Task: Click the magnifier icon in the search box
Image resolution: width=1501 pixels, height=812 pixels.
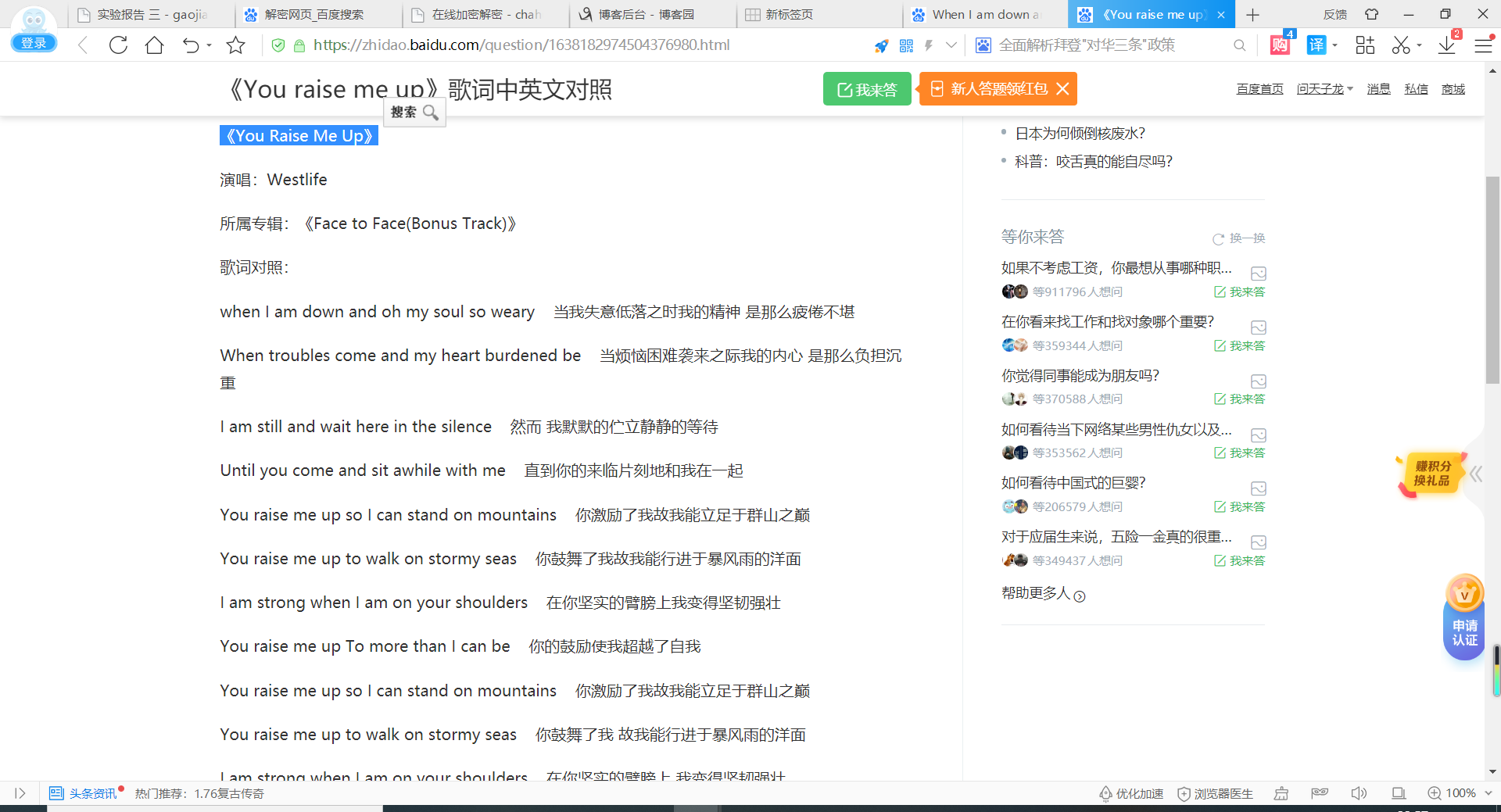Action: (x=1239, y=45)
